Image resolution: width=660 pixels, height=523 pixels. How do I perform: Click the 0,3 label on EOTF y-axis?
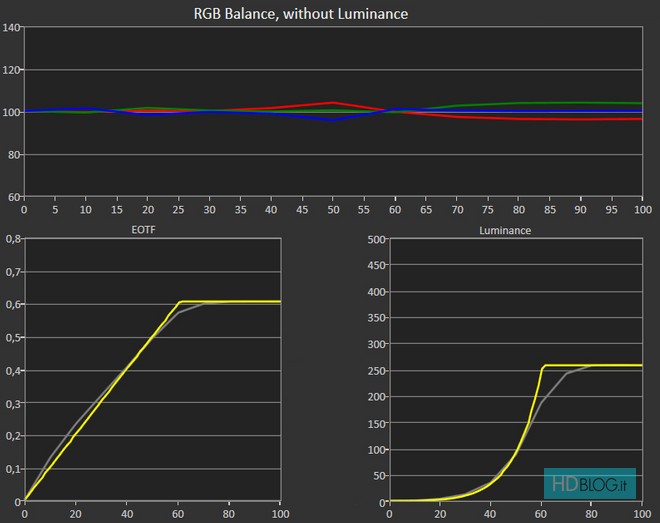(x=11, y=403)
